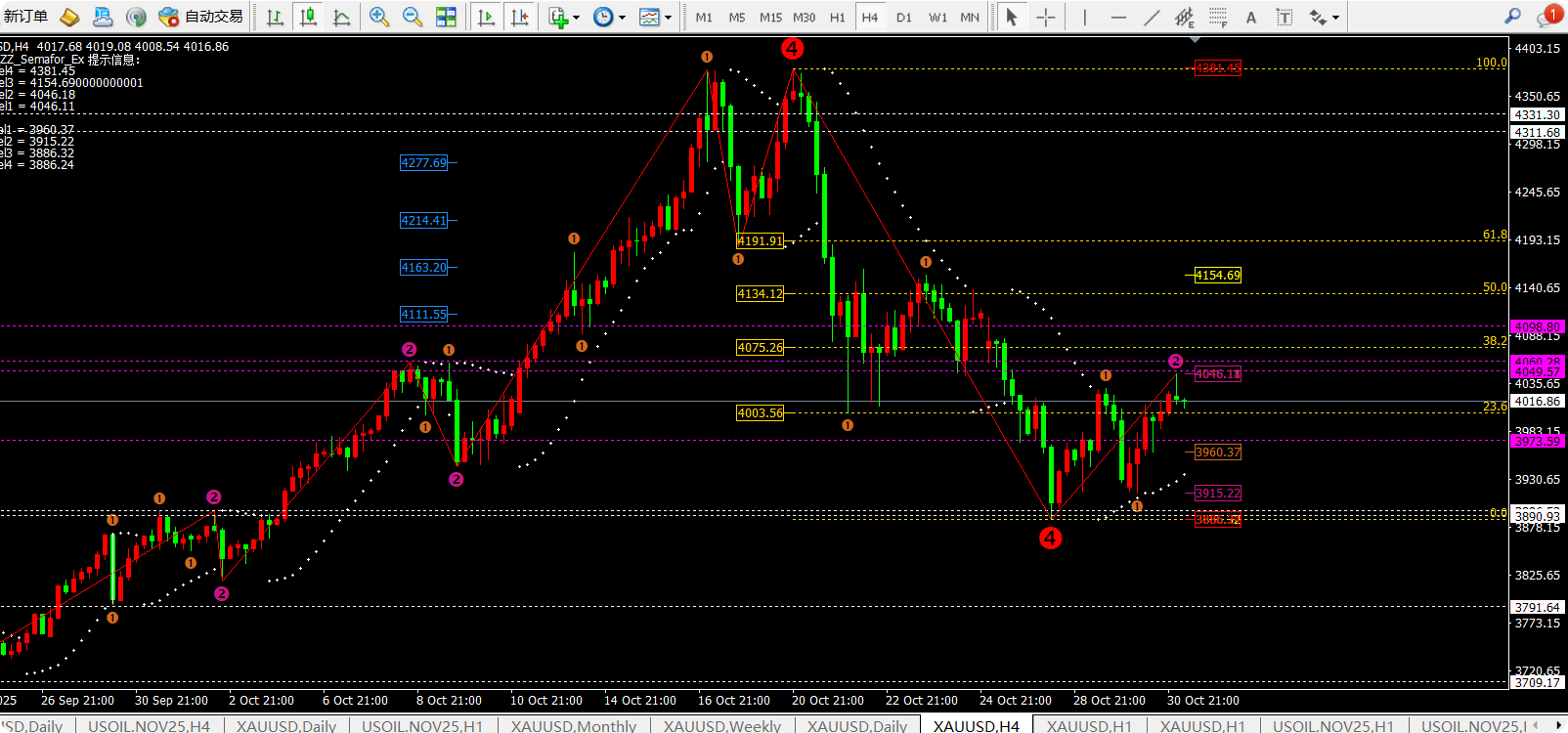Click the add indicators icon
Viewport: 1568px width, 733px height.
[558, 17]
